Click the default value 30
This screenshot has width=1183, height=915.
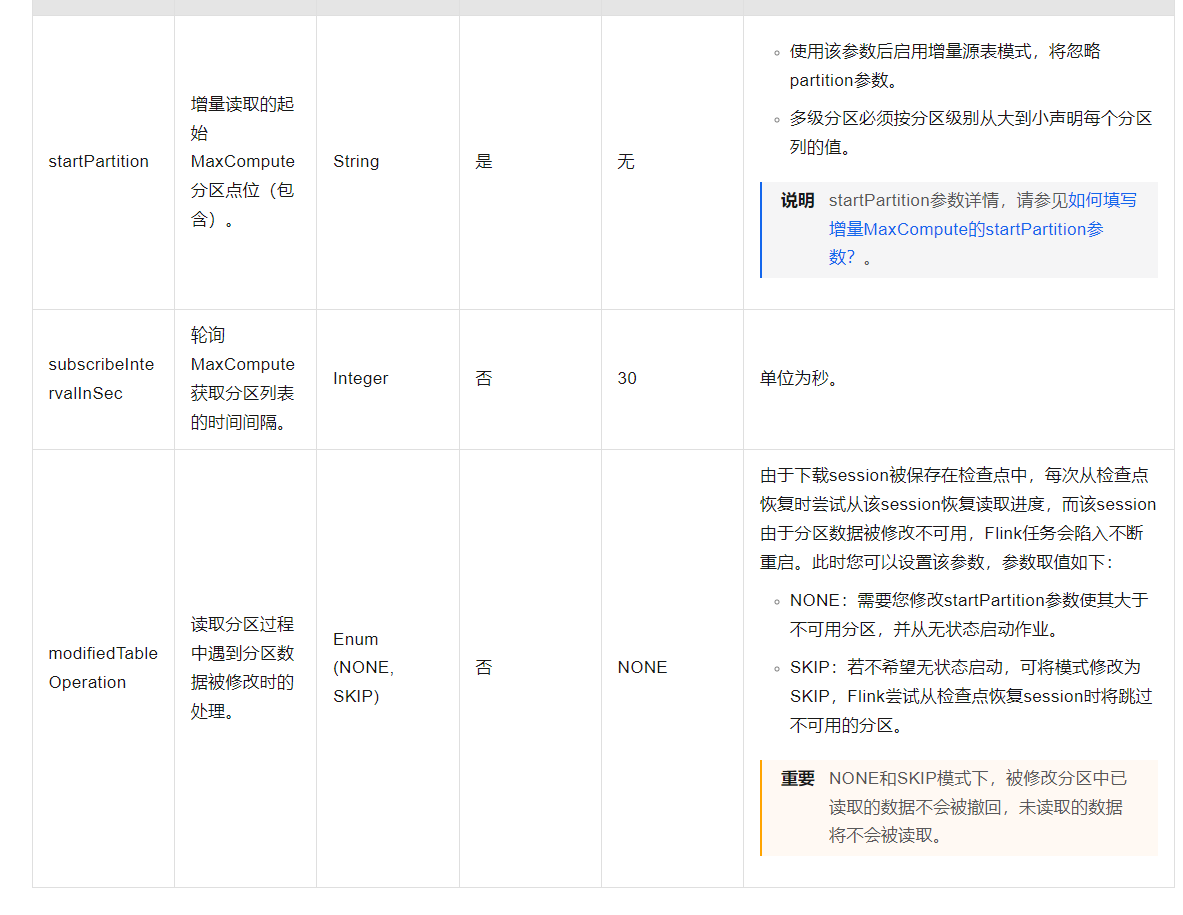coord(627,379)
